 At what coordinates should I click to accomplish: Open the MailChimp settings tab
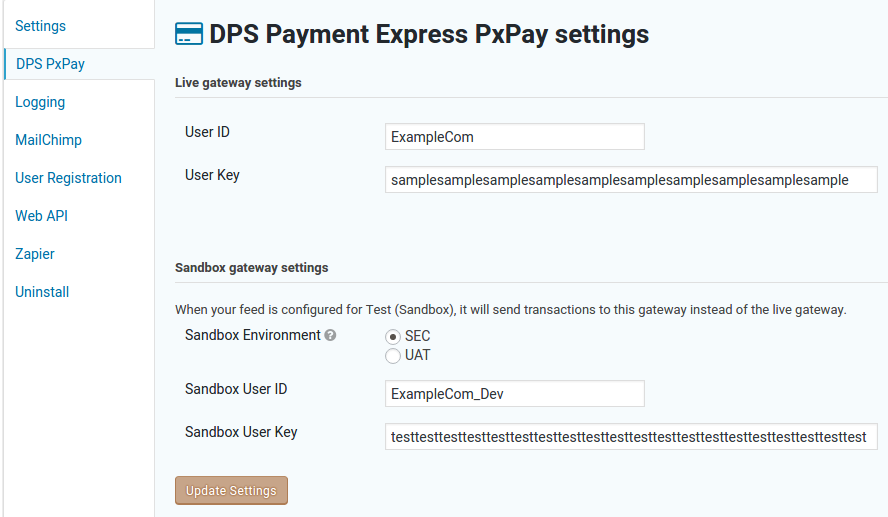pyautogui.click(x=48, y=140)
